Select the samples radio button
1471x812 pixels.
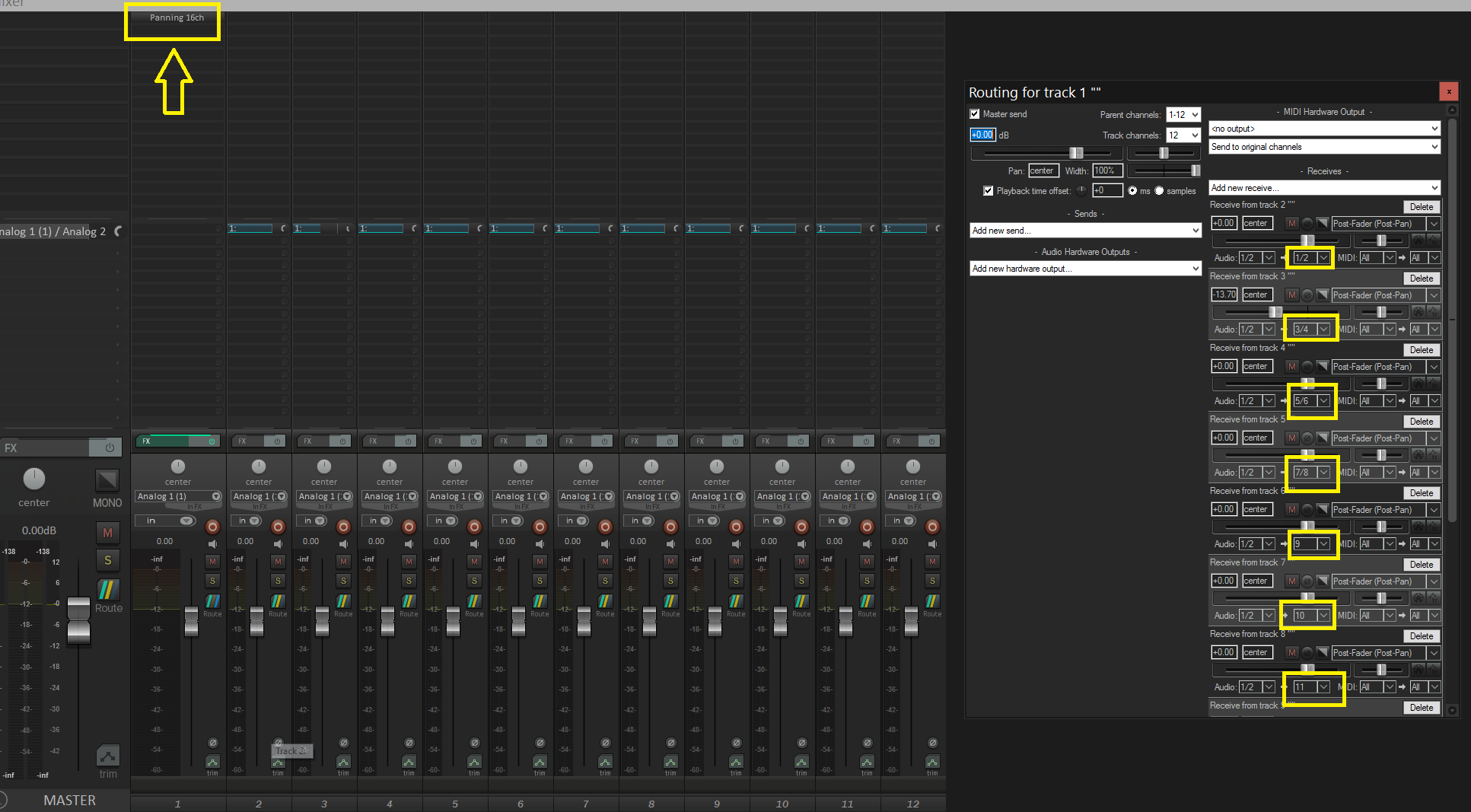1160,191
